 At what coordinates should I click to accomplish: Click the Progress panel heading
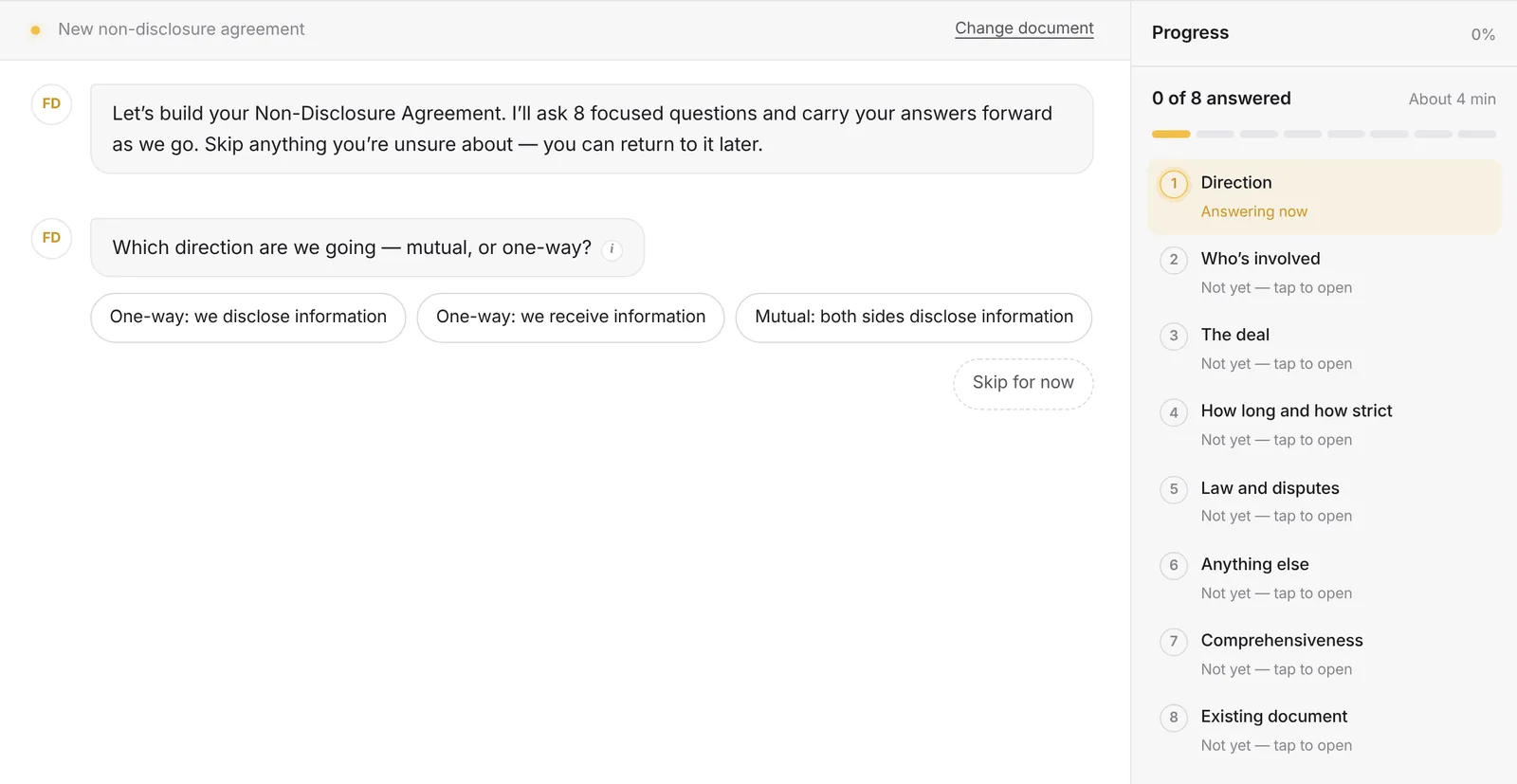(1190, 33)
